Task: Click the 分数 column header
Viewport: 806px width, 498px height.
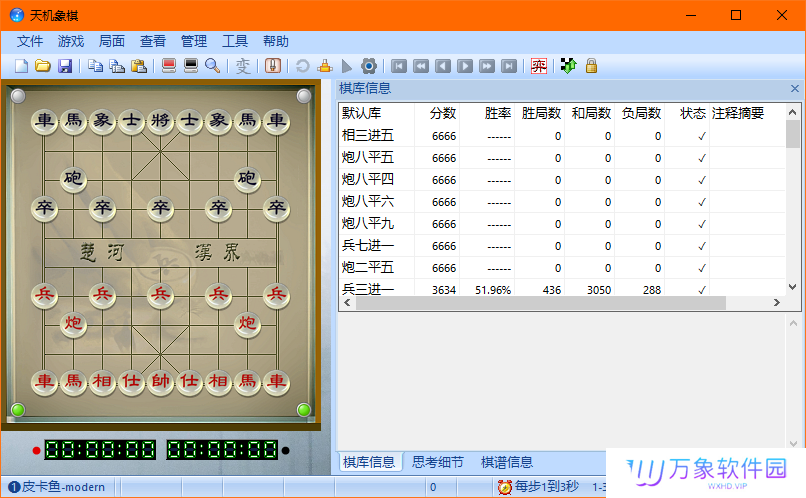Action: tap(443, 113)
